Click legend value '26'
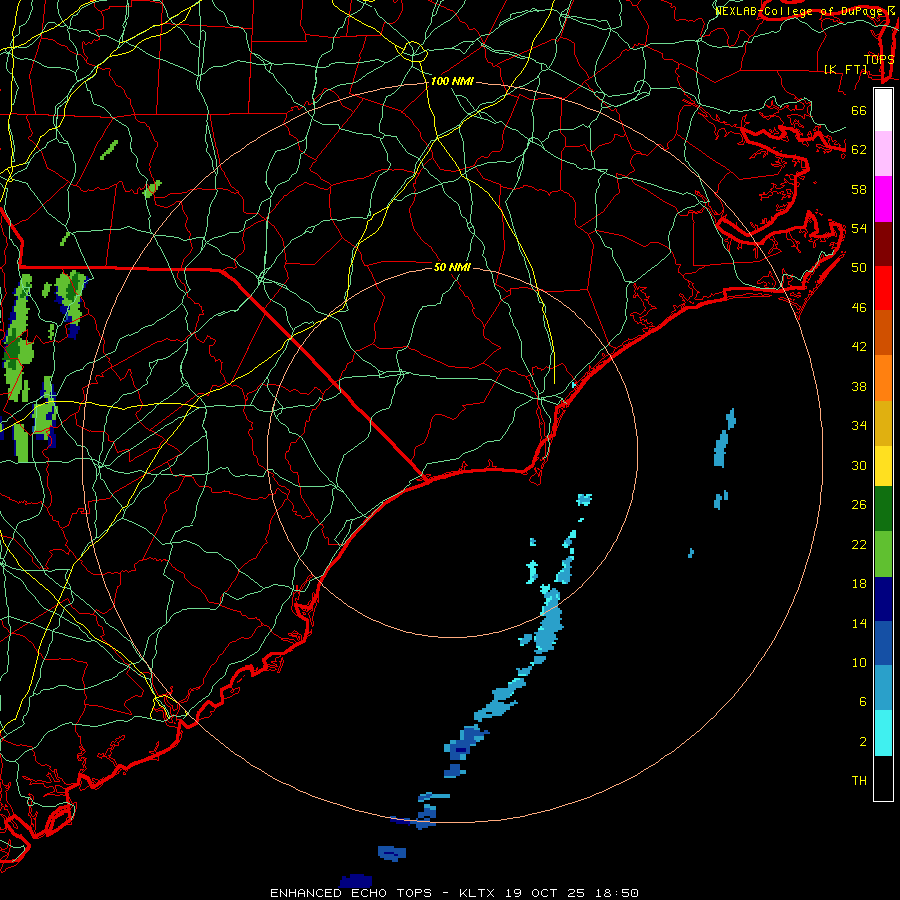The height and width of the screenshot is (900, 900). 859,505
